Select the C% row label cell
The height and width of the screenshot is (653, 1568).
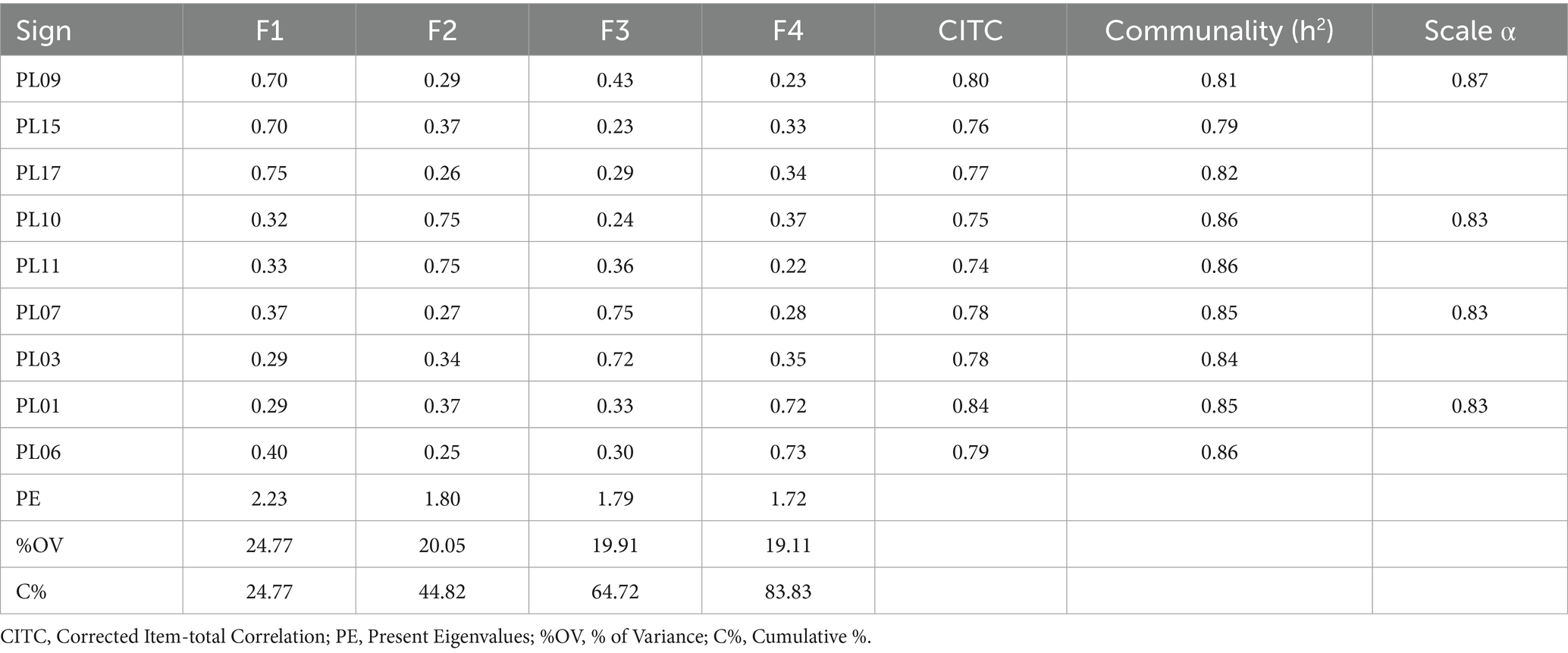[x=31, y=592]
